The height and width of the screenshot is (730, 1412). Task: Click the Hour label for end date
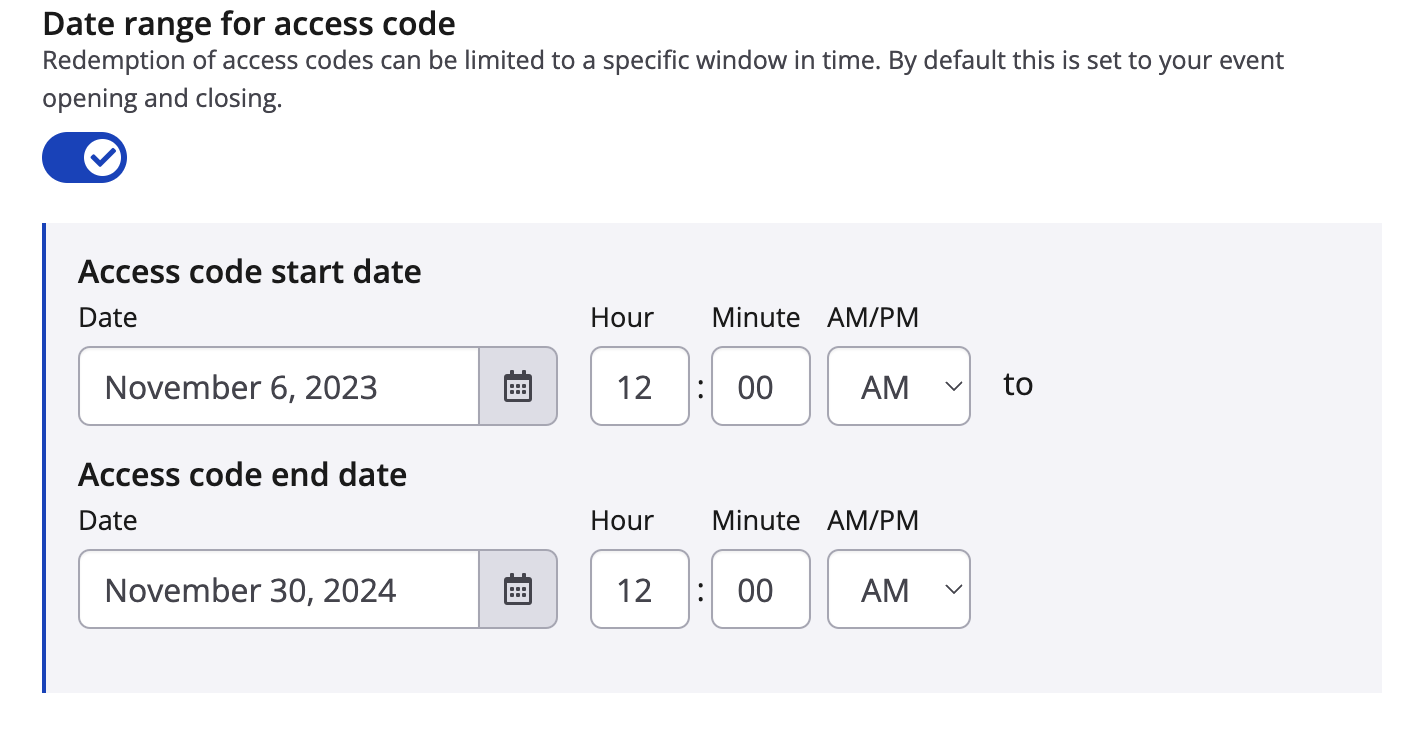621,521
